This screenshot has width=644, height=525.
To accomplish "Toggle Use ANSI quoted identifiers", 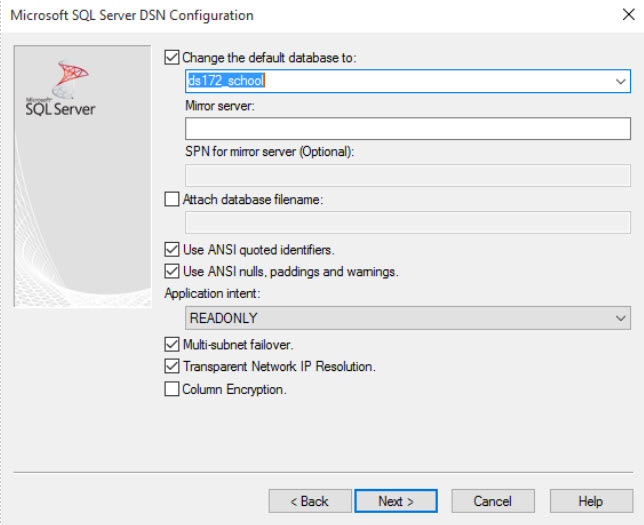I will tap(172, 249).
